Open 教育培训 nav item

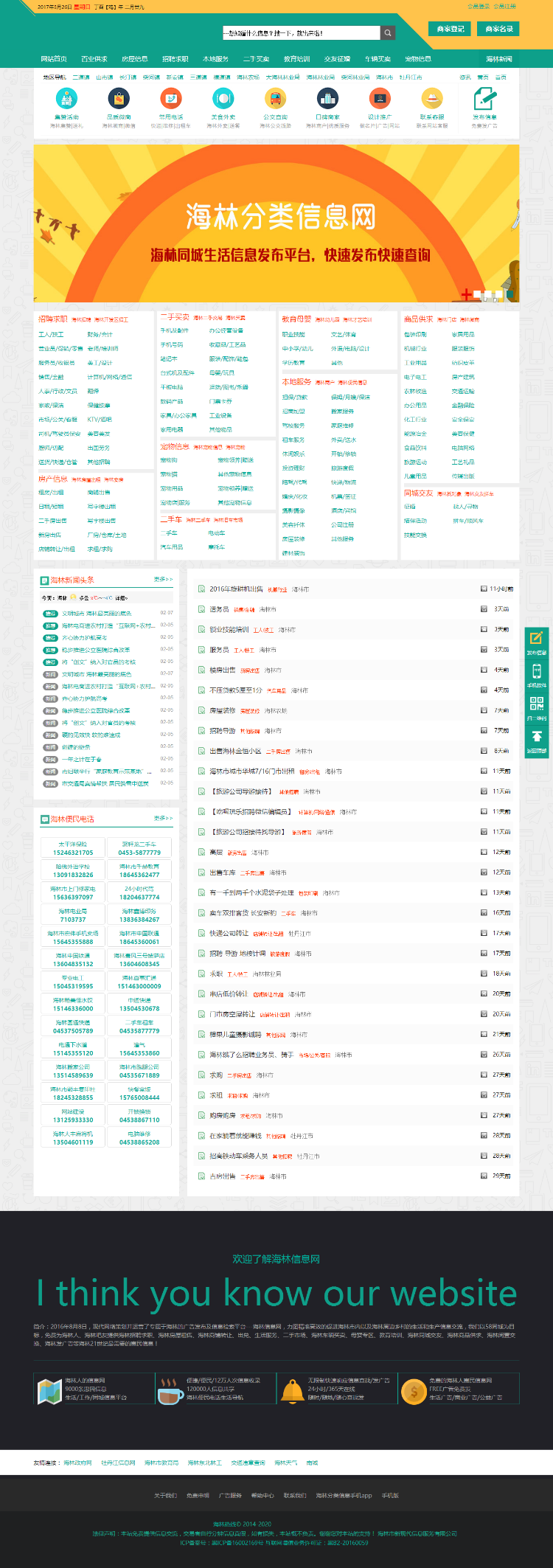click(x=297, y=59)
